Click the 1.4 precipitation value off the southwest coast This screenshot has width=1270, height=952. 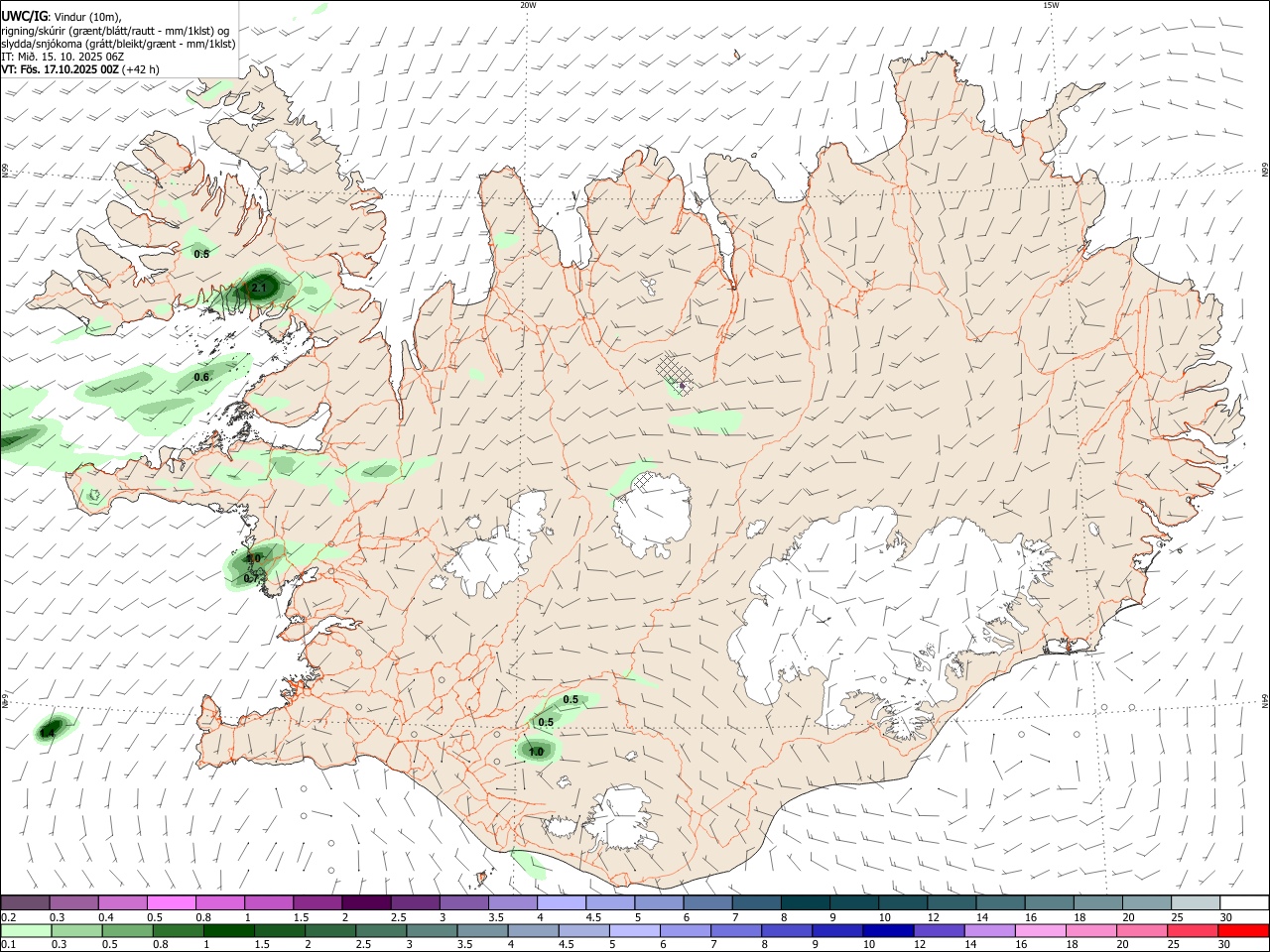click(47, 732)
